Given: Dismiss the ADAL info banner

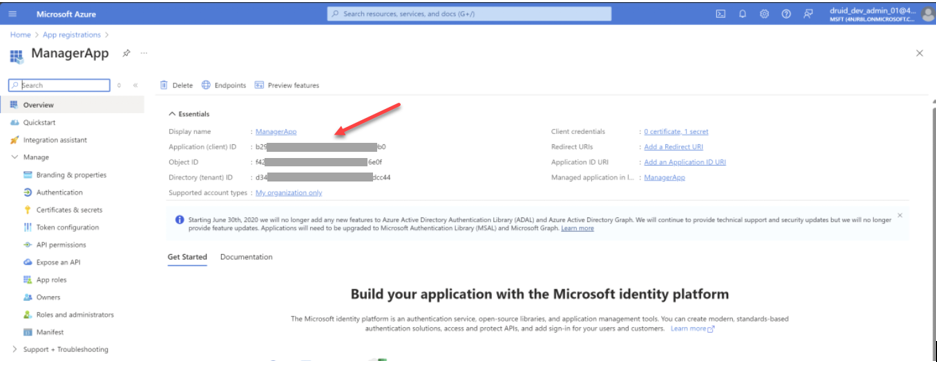Looking at the screenshot, I should click(x=900, y=215).
